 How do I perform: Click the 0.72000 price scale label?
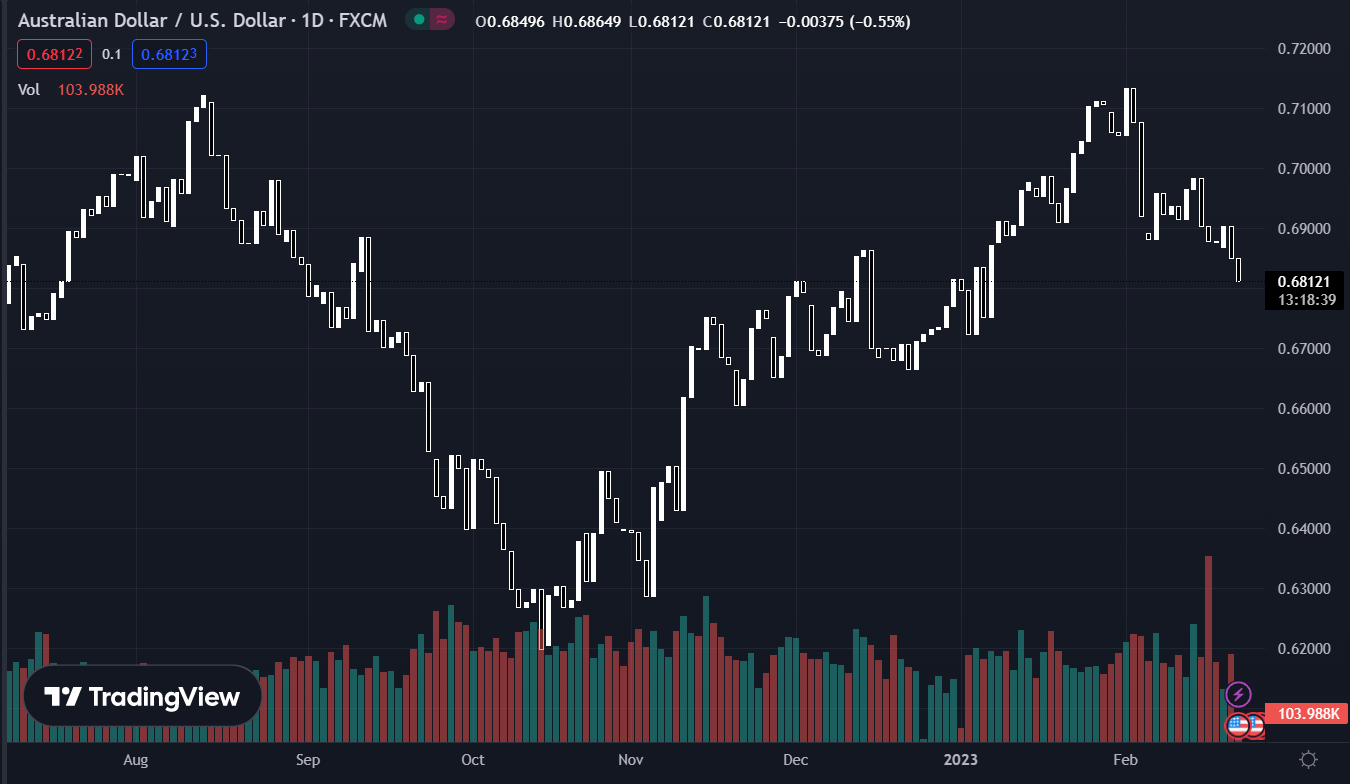coord(1303,48)
